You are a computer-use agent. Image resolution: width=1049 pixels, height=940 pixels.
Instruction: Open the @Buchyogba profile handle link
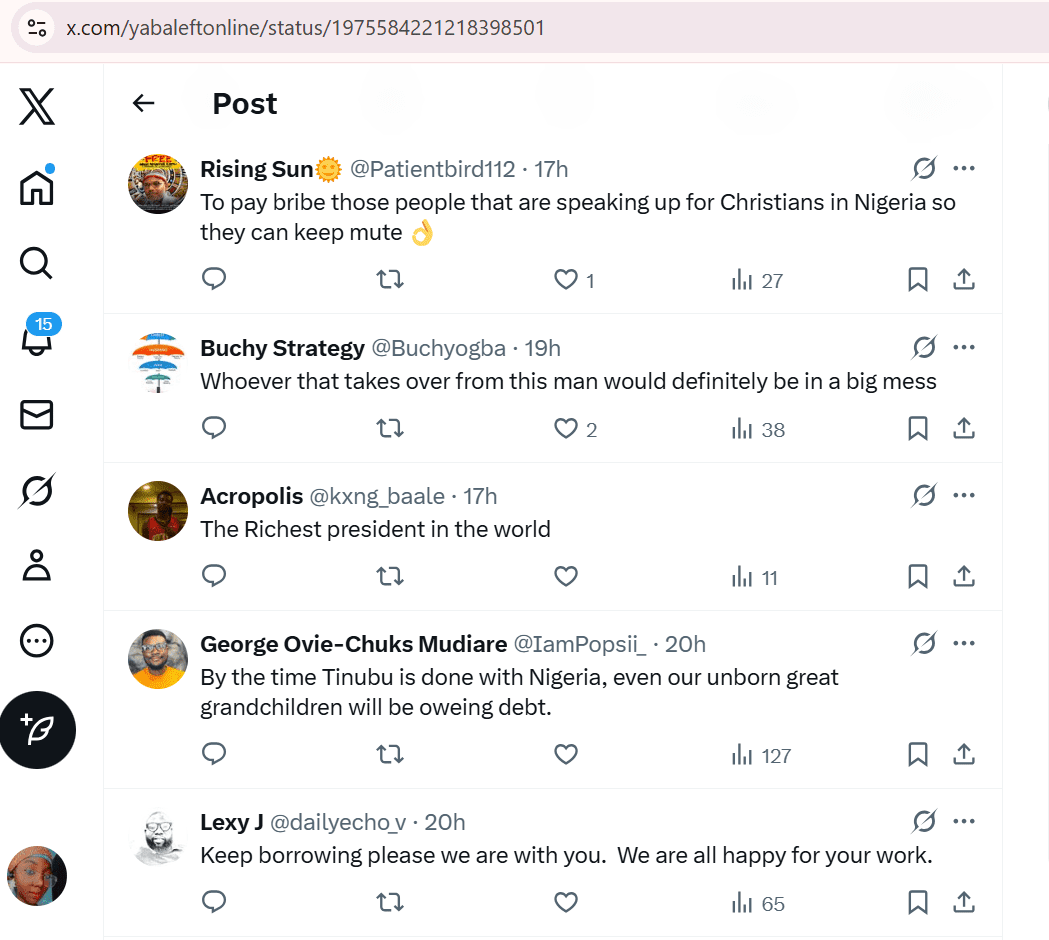(x=438, y=348)
